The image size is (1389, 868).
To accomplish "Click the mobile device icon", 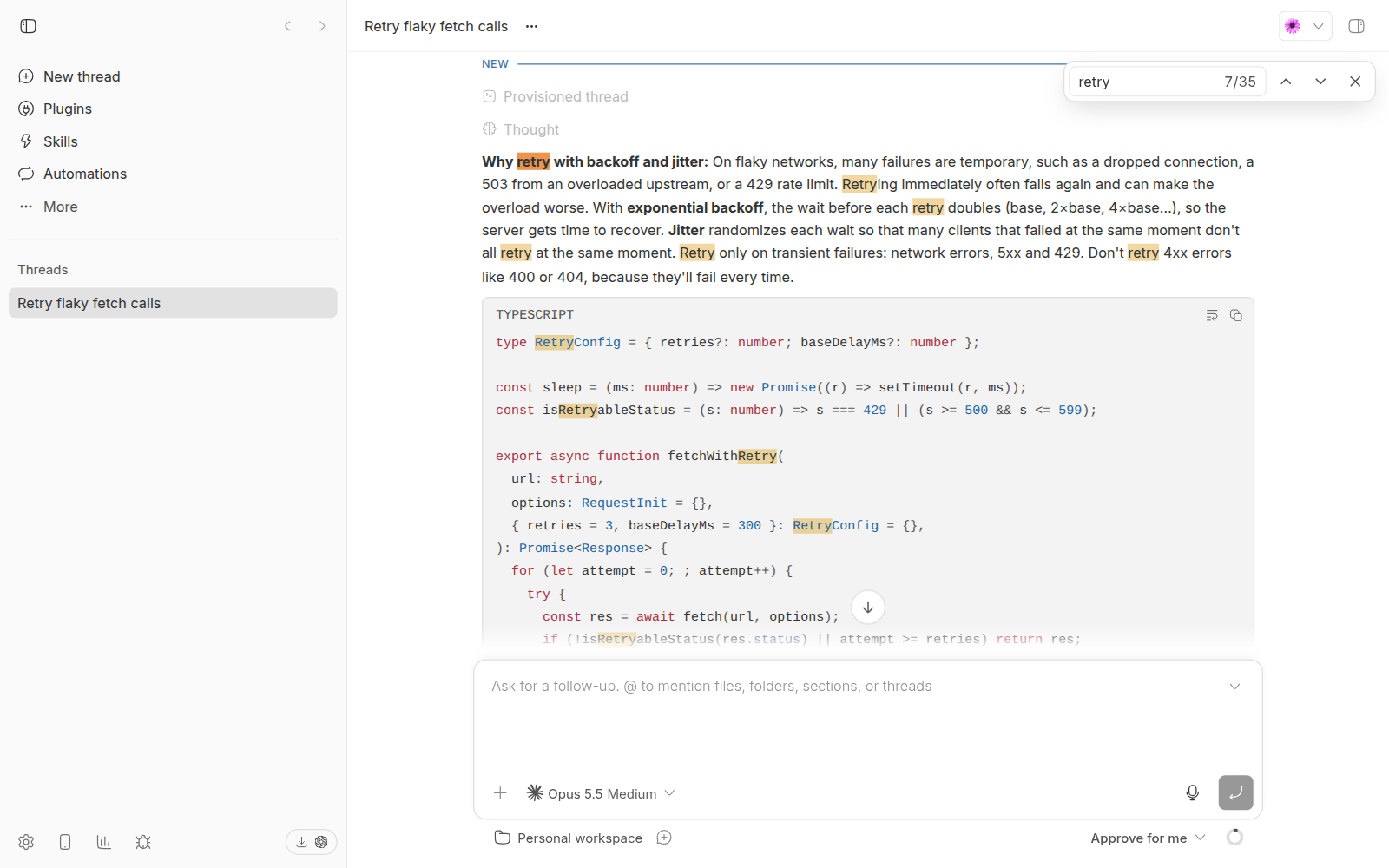I will 65,842.
